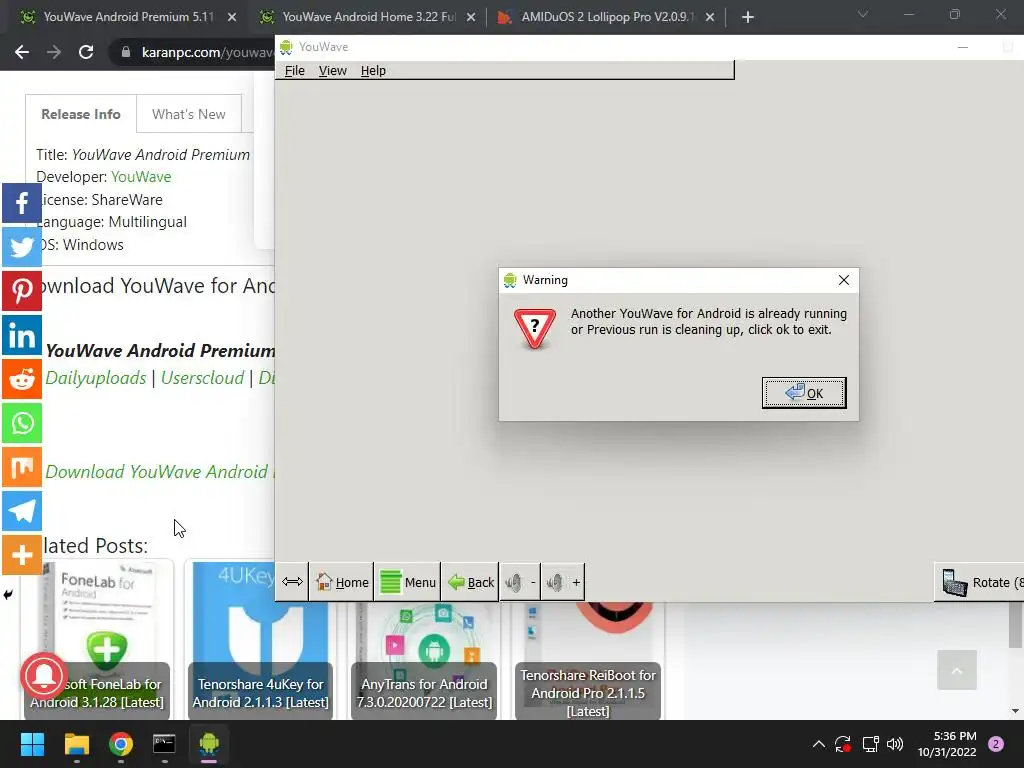Reload the karanpc page
Viewport: 1024px width, 768px height.
point(86,52)
